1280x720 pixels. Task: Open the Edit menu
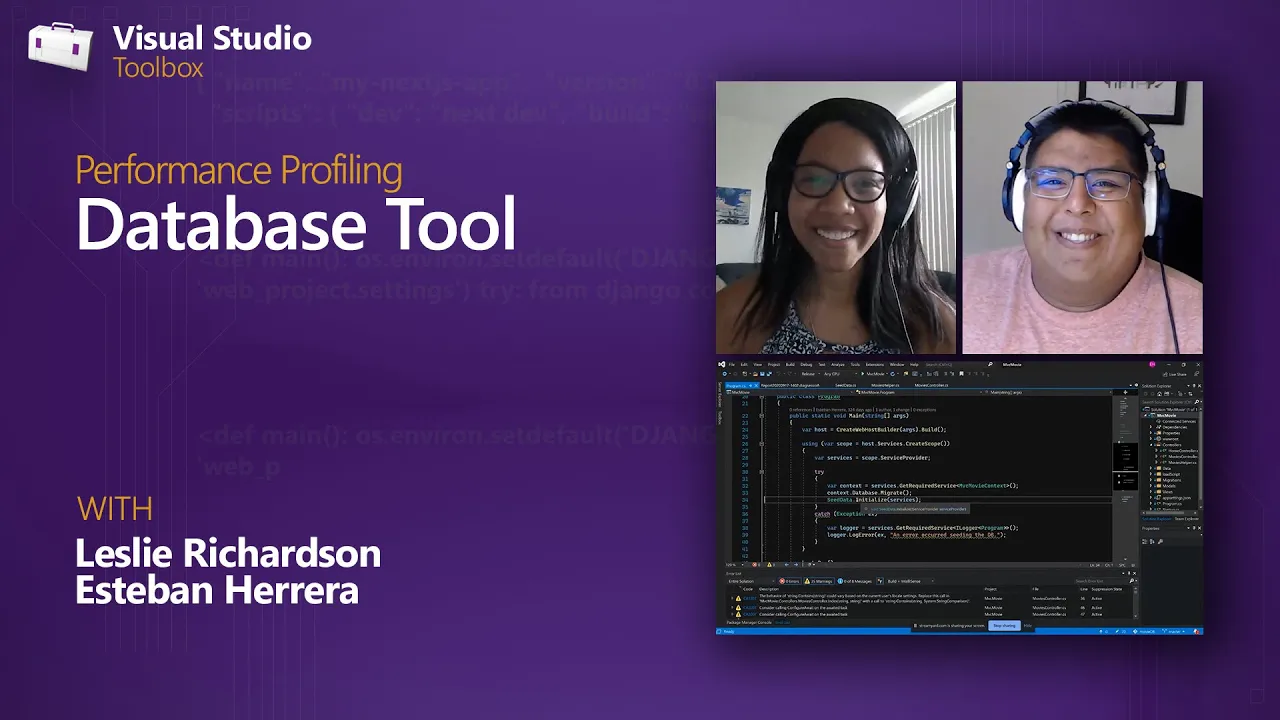point(744,365)
